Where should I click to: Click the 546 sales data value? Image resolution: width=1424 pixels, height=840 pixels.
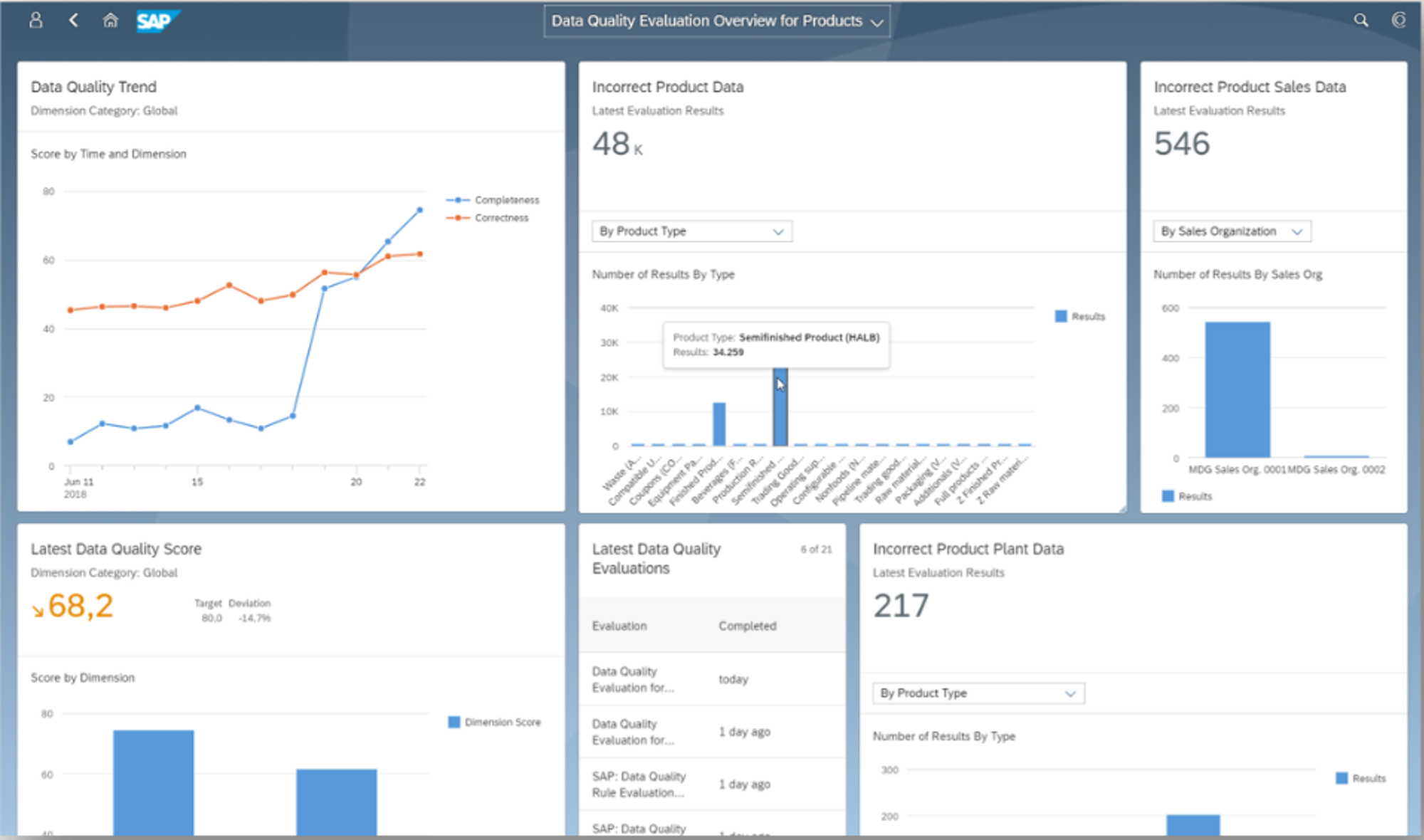click(x=1182, y=144)
